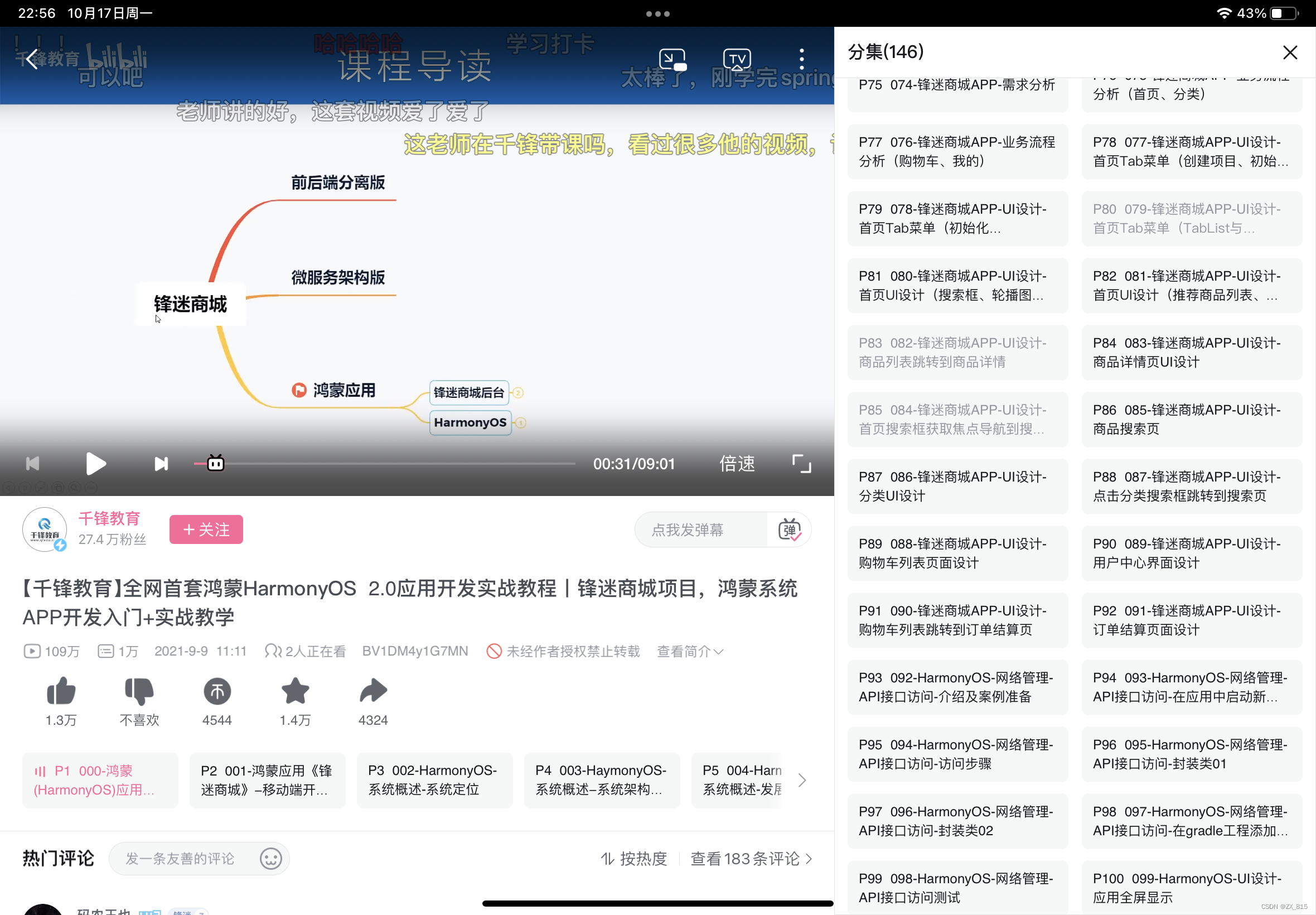Open episode P78 077 首页Tab菜单创建项目
Screen dimensions: 1316x915
[1192, 151]
